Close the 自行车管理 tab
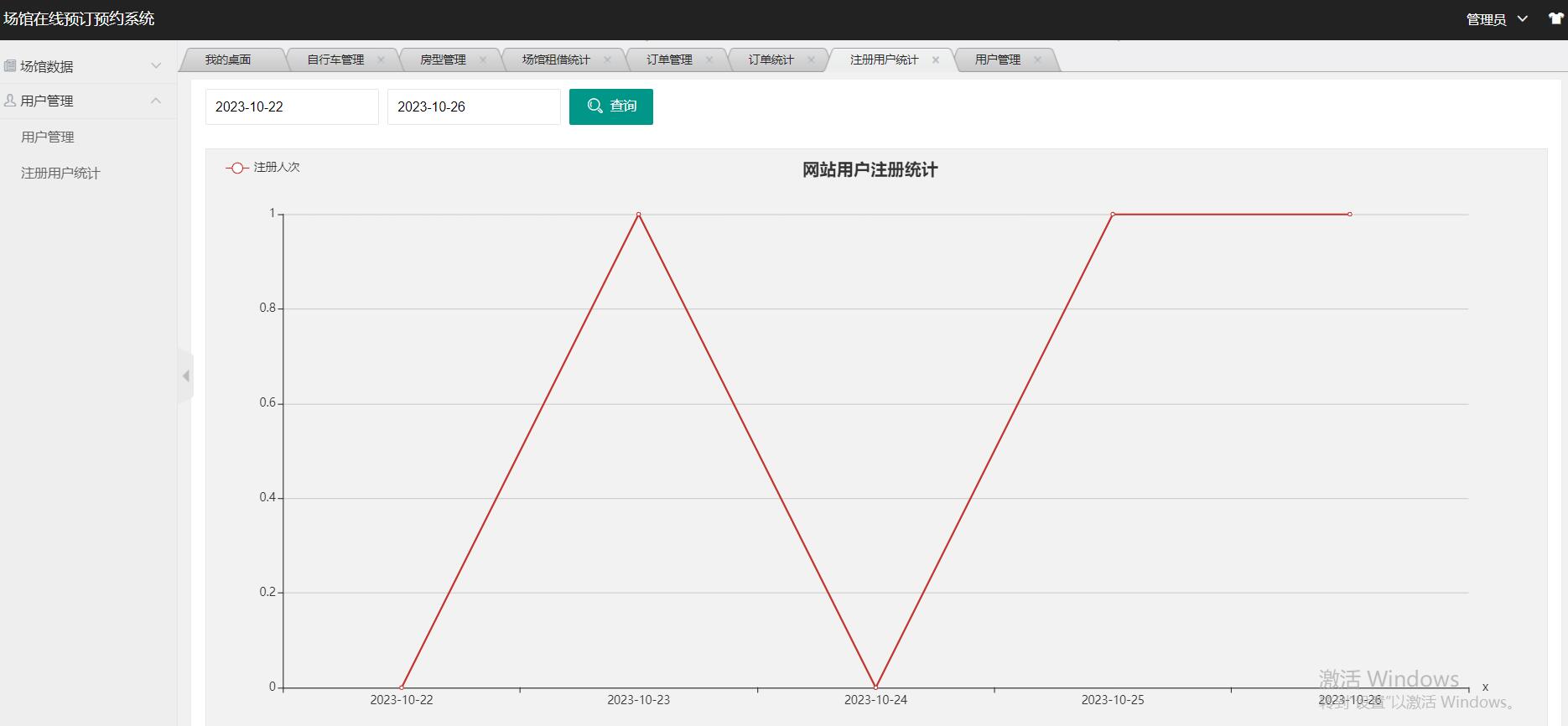The image size is (1568, 726). point(381,60)
